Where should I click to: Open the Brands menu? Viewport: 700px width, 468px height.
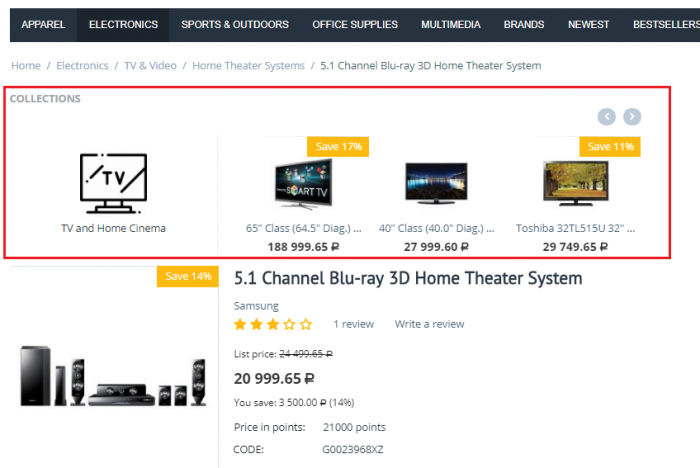coord(524,25)
